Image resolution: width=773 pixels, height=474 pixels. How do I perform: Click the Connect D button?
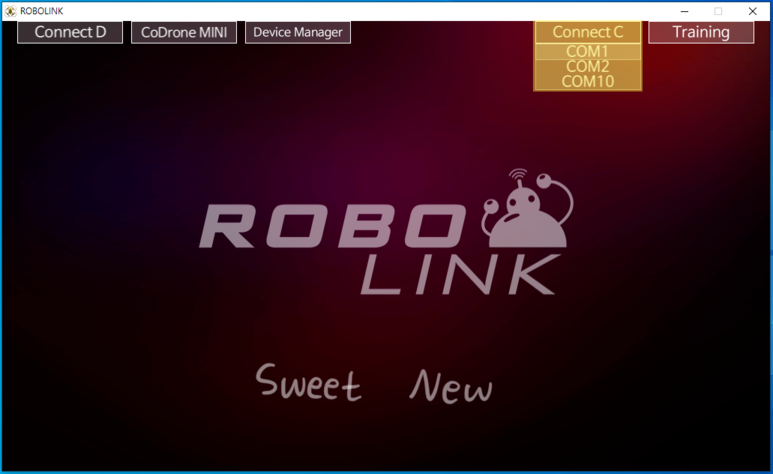[x=70, y=33]
